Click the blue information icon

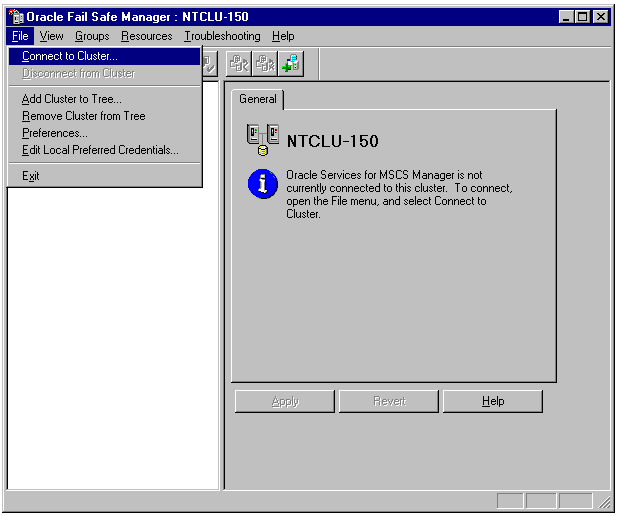[262, 184]
